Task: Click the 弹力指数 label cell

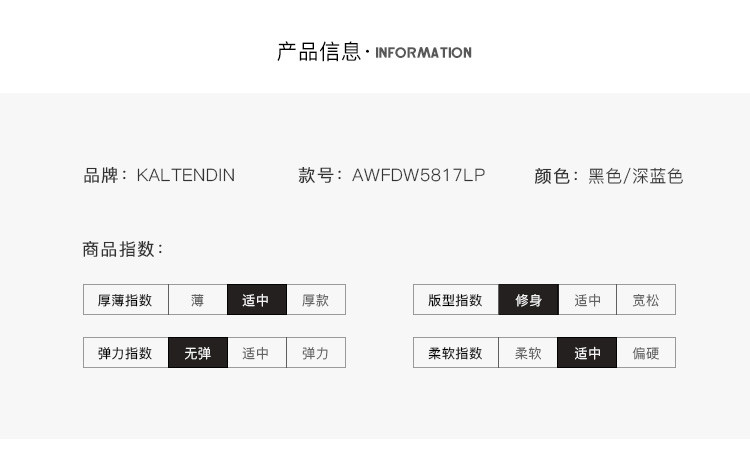Action: click(126, 353)
